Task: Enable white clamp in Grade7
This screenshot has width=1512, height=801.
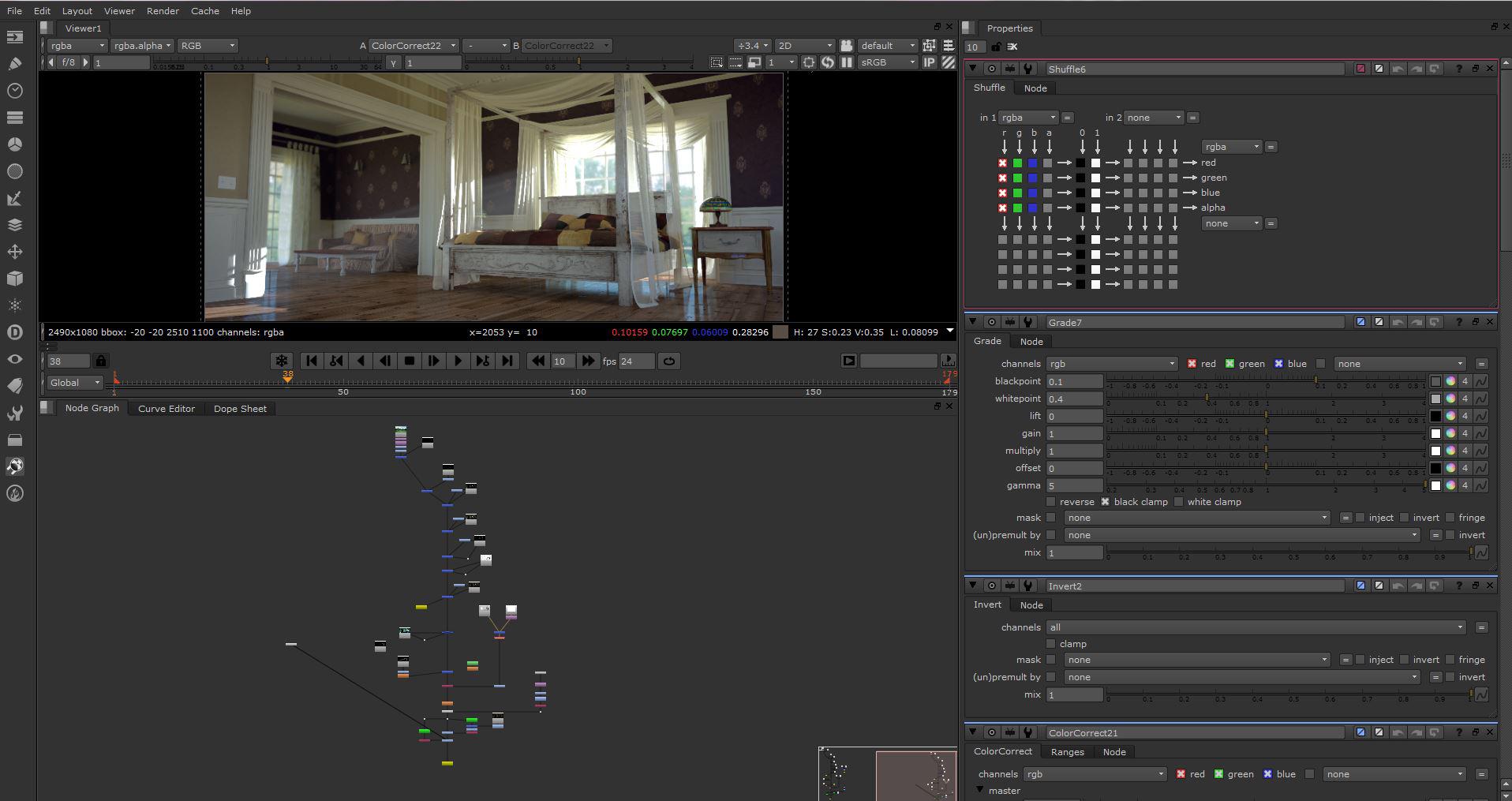Action: point(1178,502)
